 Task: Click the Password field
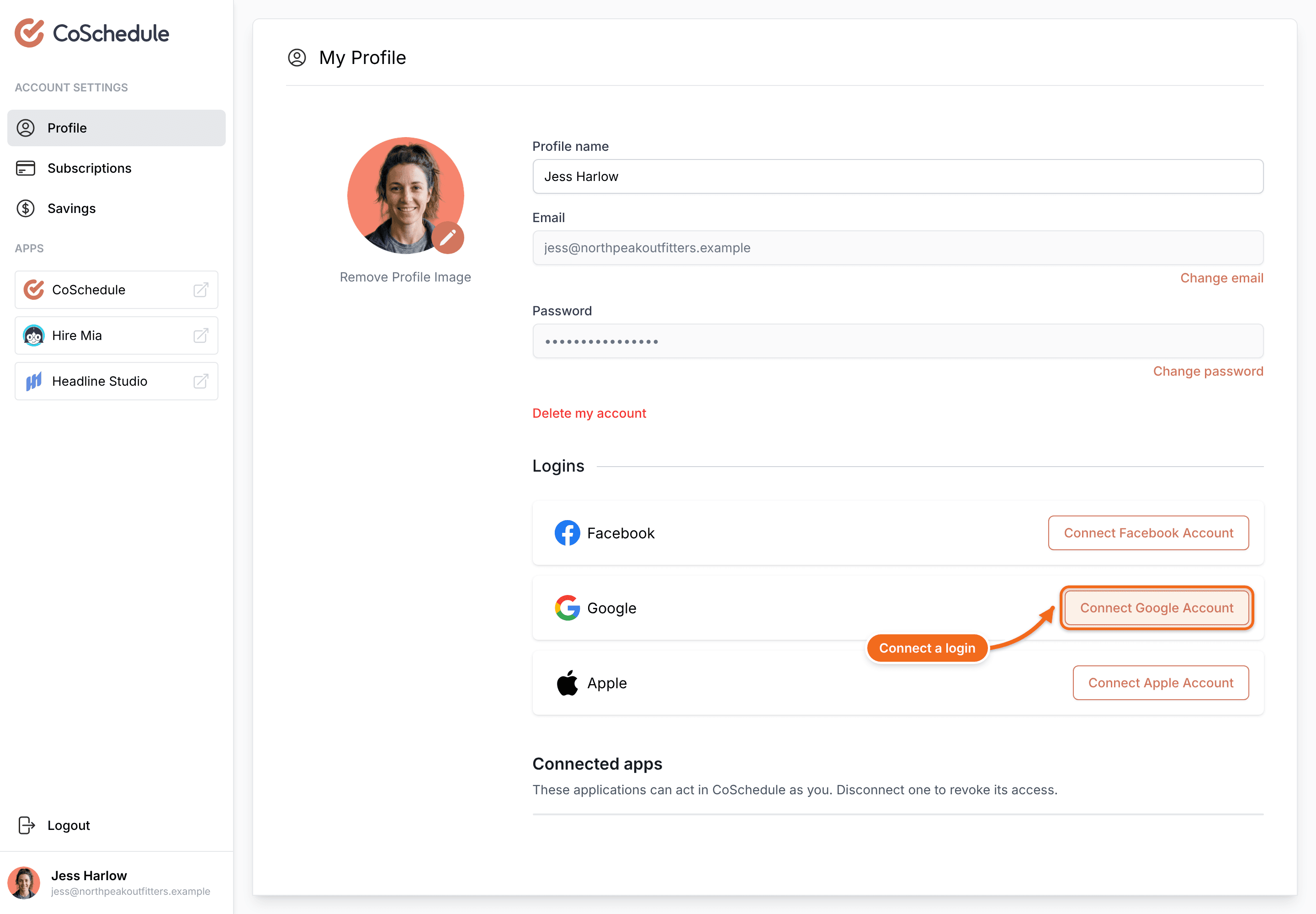click(898, 341)
